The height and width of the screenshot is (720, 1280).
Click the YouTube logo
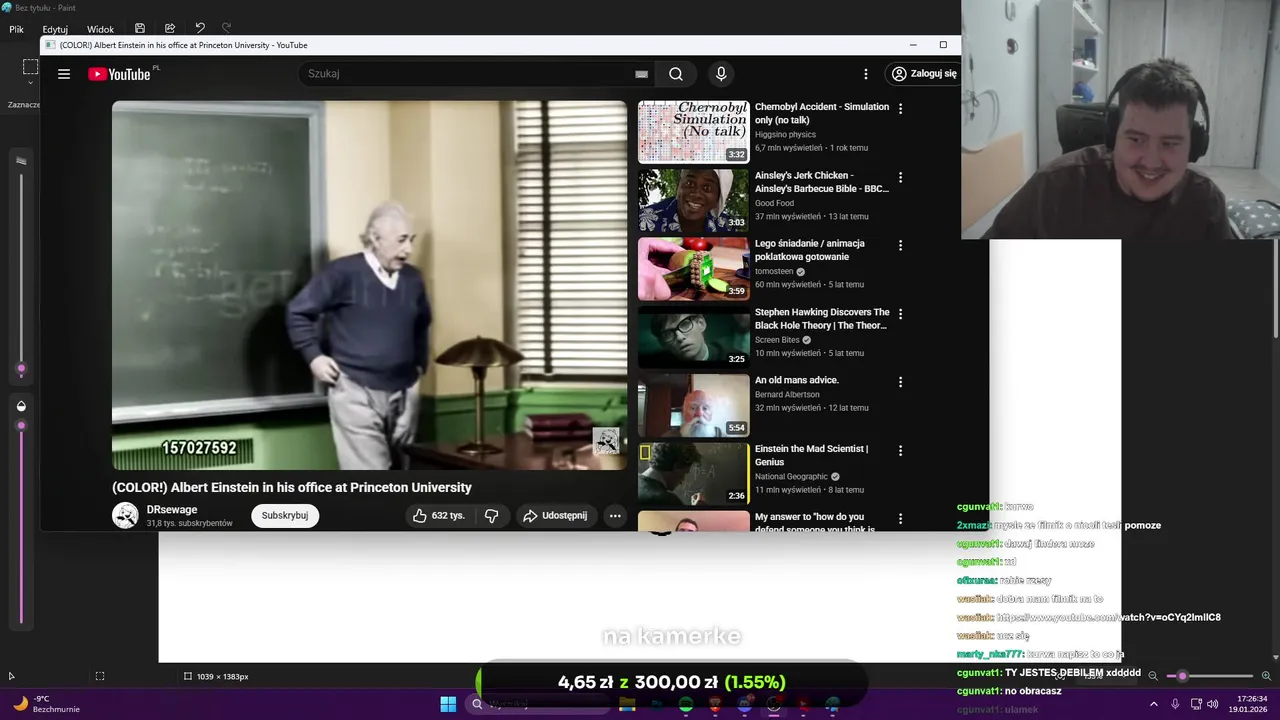tap(119, 74)
